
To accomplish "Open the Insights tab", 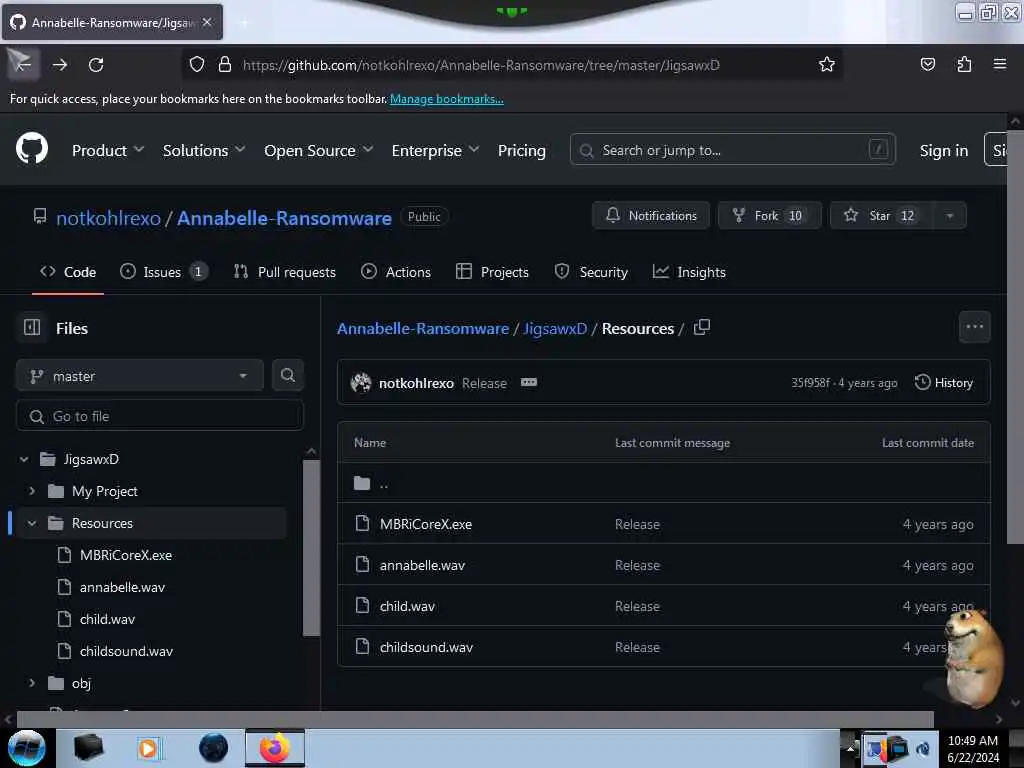I will click(x=689, y=272).
